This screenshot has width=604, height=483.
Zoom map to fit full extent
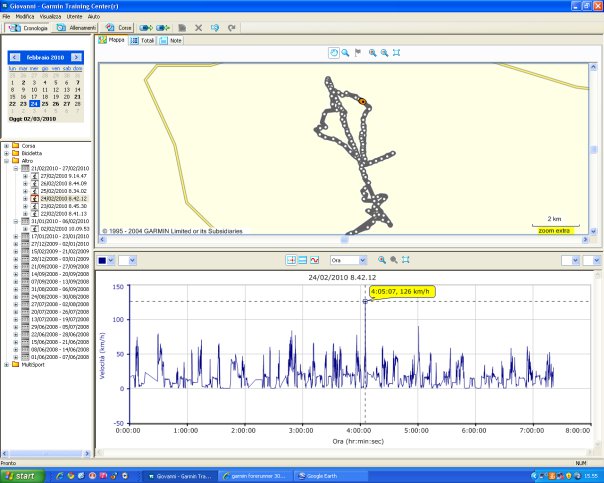coord(396,53)
